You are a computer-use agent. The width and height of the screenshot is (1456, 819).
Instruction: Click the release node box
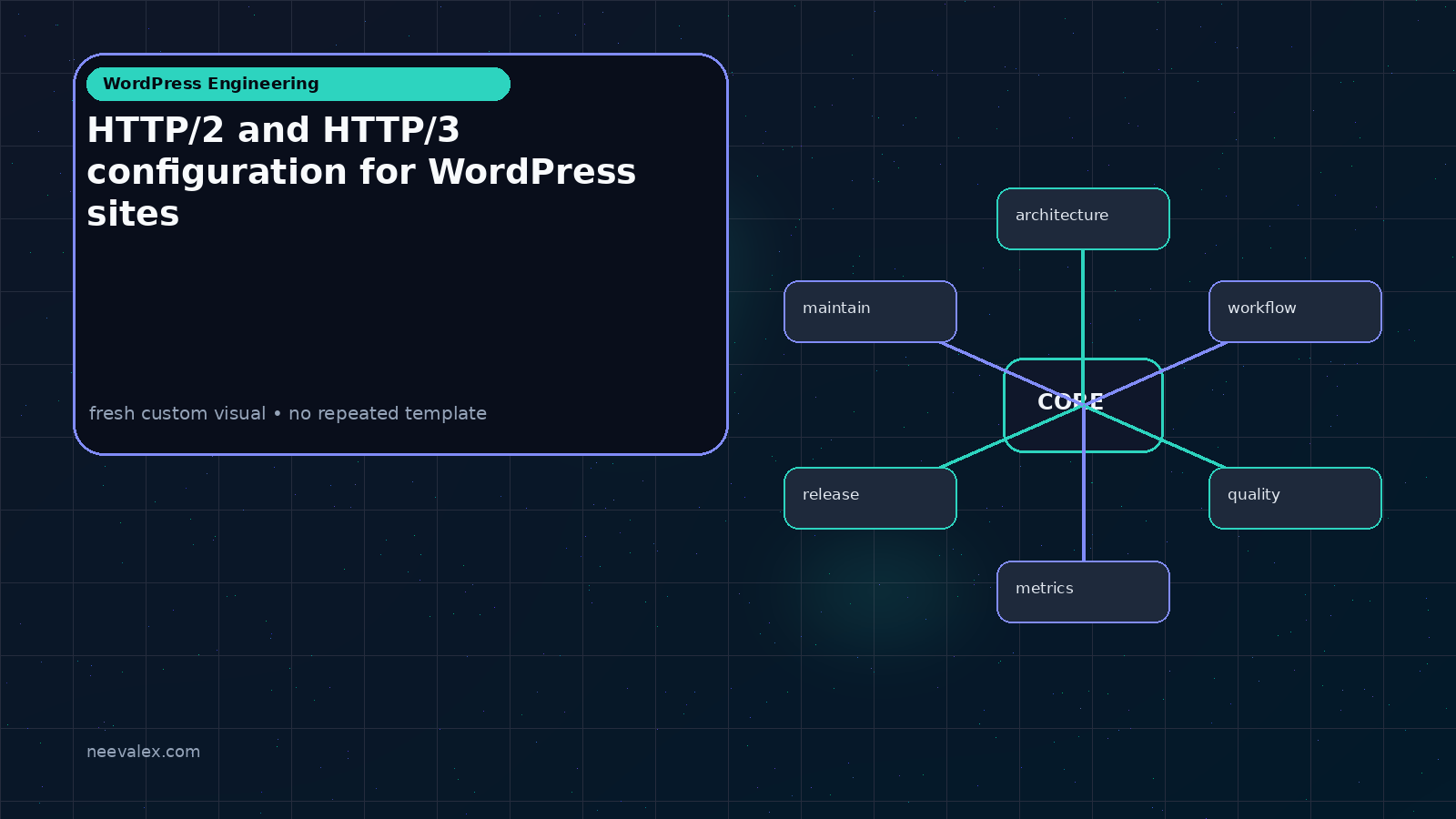pos(870,498)
